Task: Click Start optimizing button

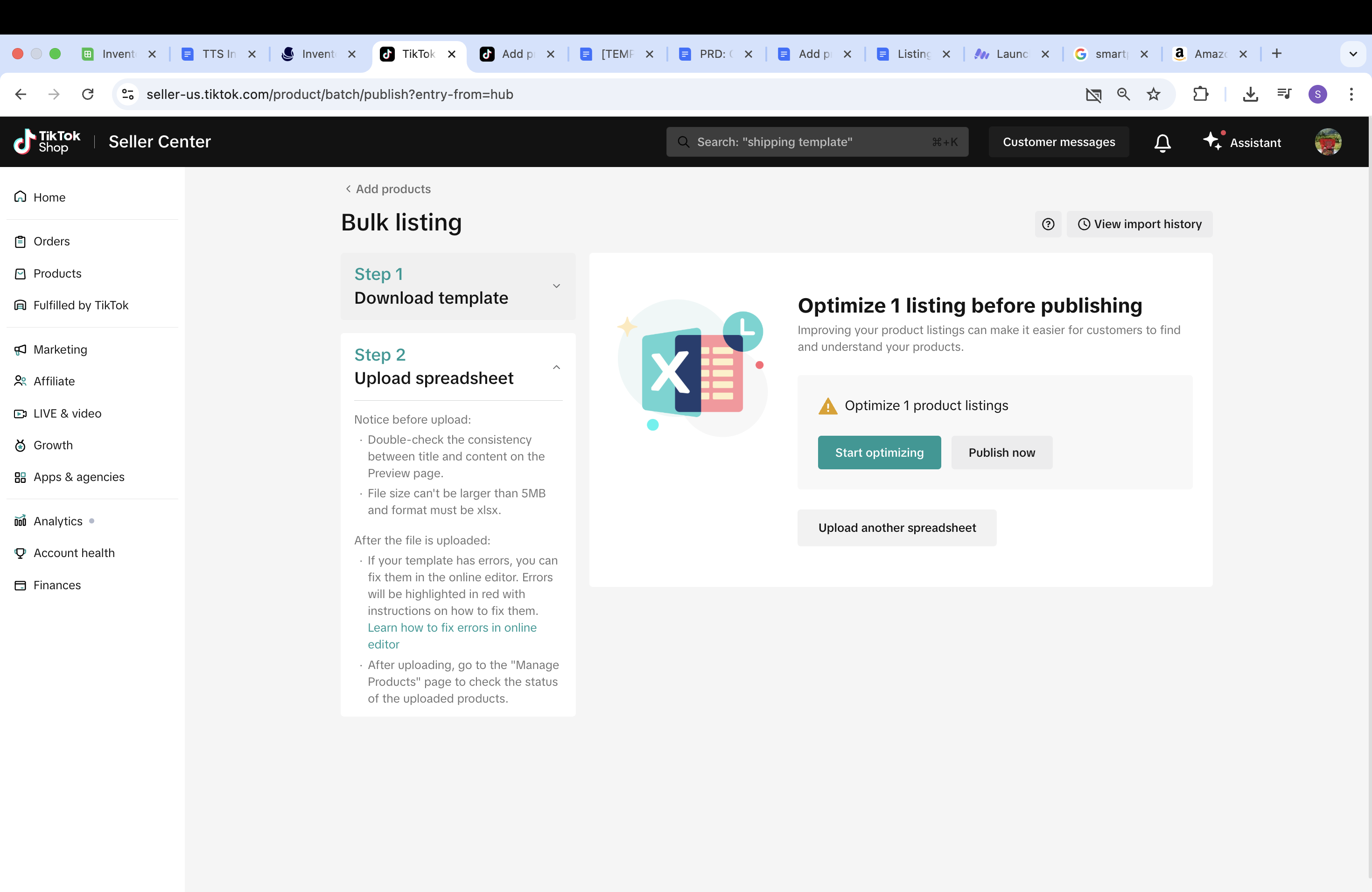Action: (x=879, y=453)
